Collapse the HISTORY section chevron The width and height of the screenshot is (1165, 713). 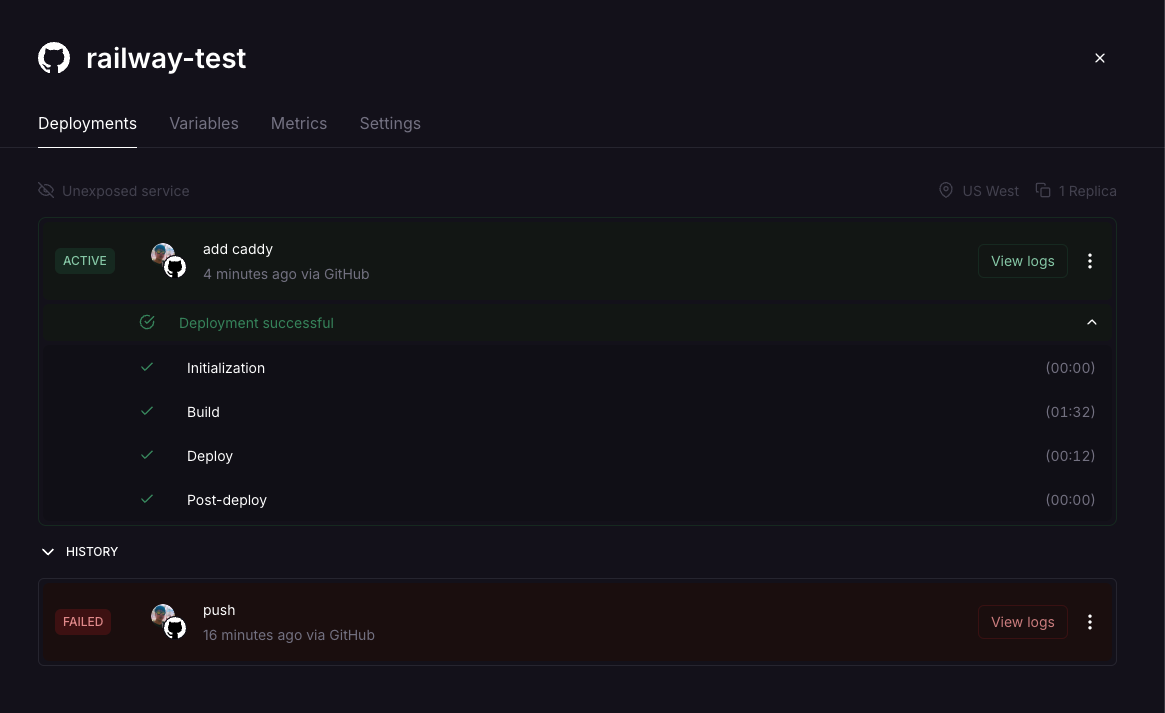pos(48,552)
